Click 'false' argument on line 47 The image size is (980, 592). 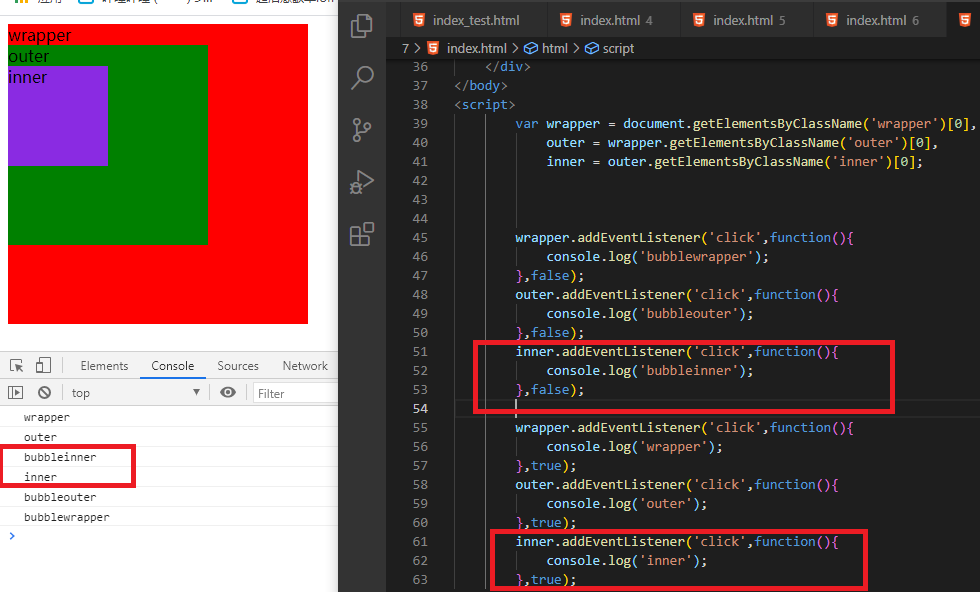coord(550,276)
